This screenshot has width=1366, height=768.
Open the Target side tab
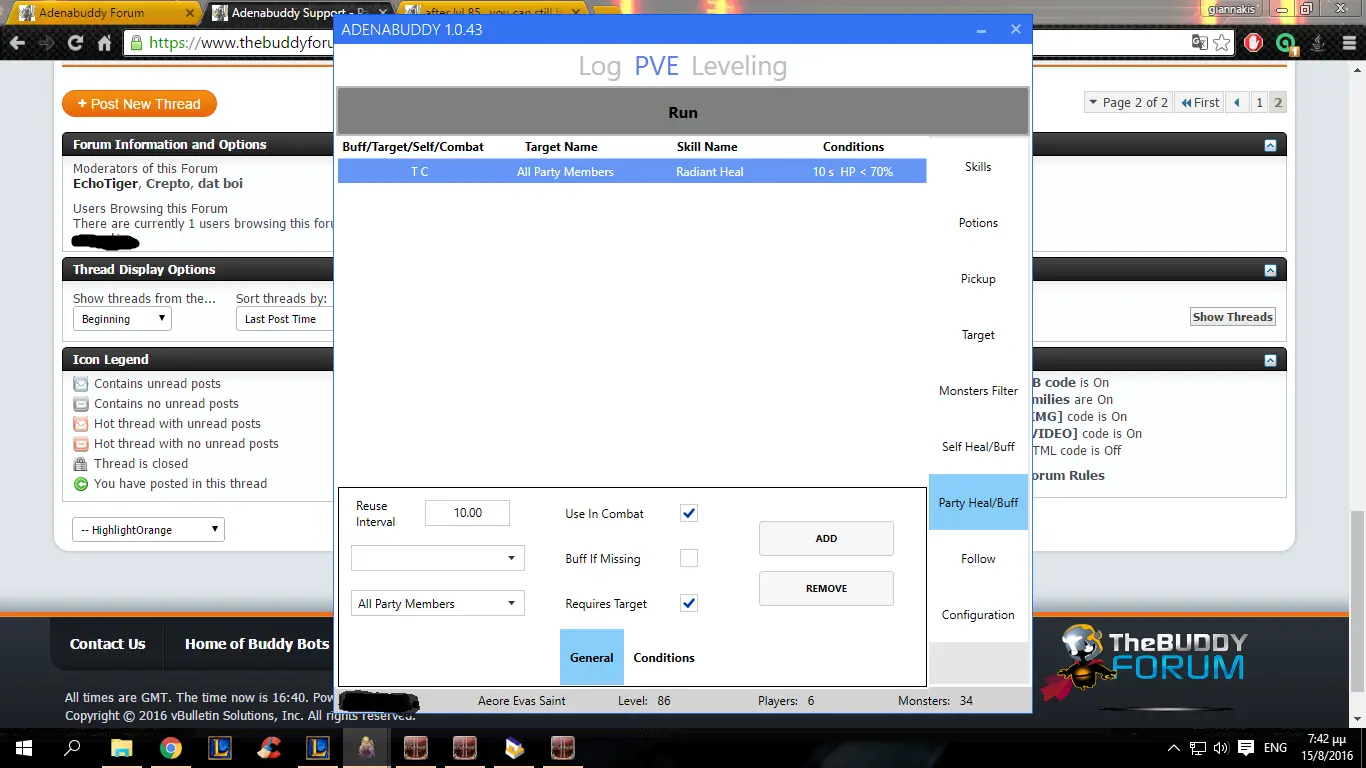tap(978, 334)
